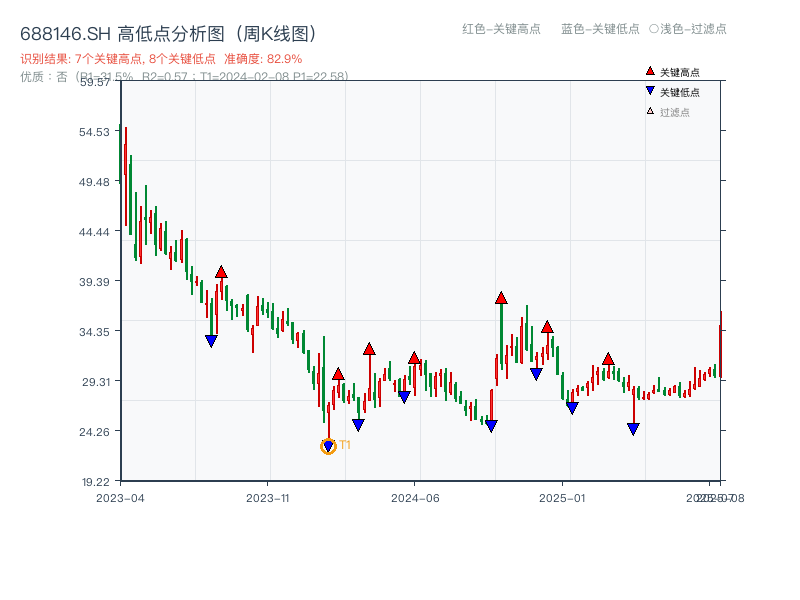The width and height of the screenshot is (800, 600).
Task: Click the blue 关键低点 triangle icon in the chart legend
Action: (648, 88)
